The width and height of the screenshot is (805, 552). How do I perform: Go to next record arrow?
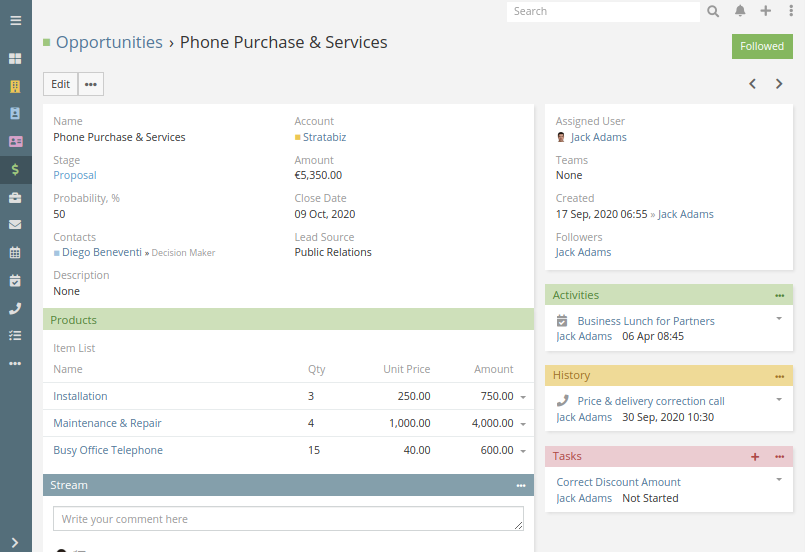[x=779, y=84]
